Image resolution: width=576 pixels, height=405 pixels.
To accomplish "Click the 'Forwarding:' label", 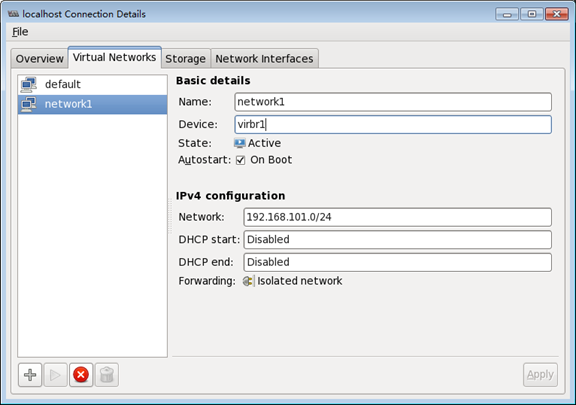I will click(x=207, y=281).
